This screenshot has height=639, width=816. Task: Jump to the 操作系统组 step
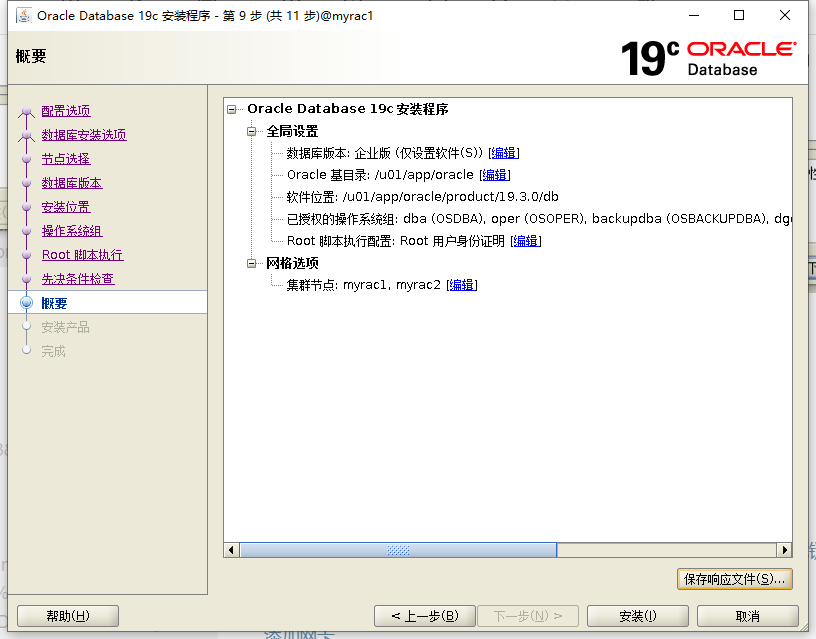(x=72, y=231)
